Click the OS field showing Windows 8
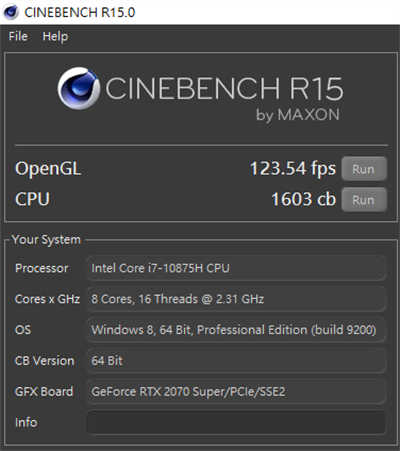The image size is (400, 451). (236, 330)
